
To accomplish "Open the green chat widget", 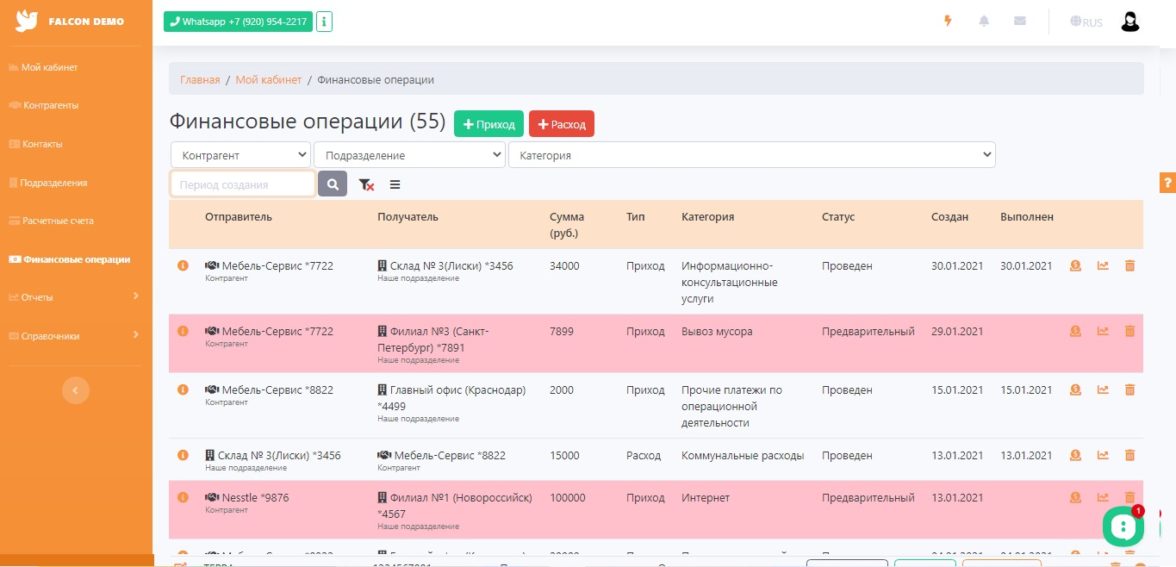I will (x=1123, y=527).
